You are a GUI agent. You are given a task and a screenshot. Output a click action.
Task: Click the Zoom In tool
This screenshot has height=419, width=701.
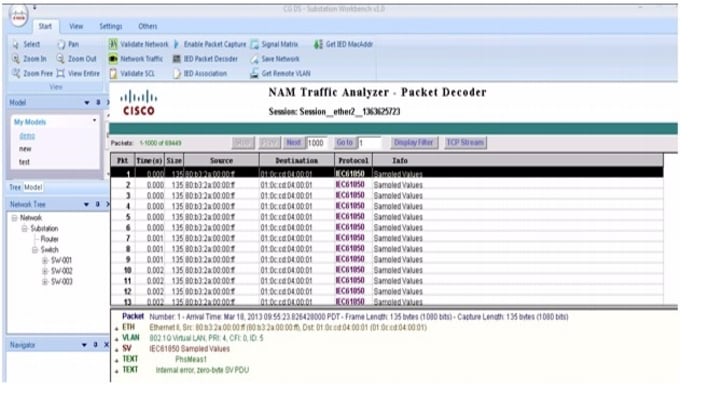point(29,59)
